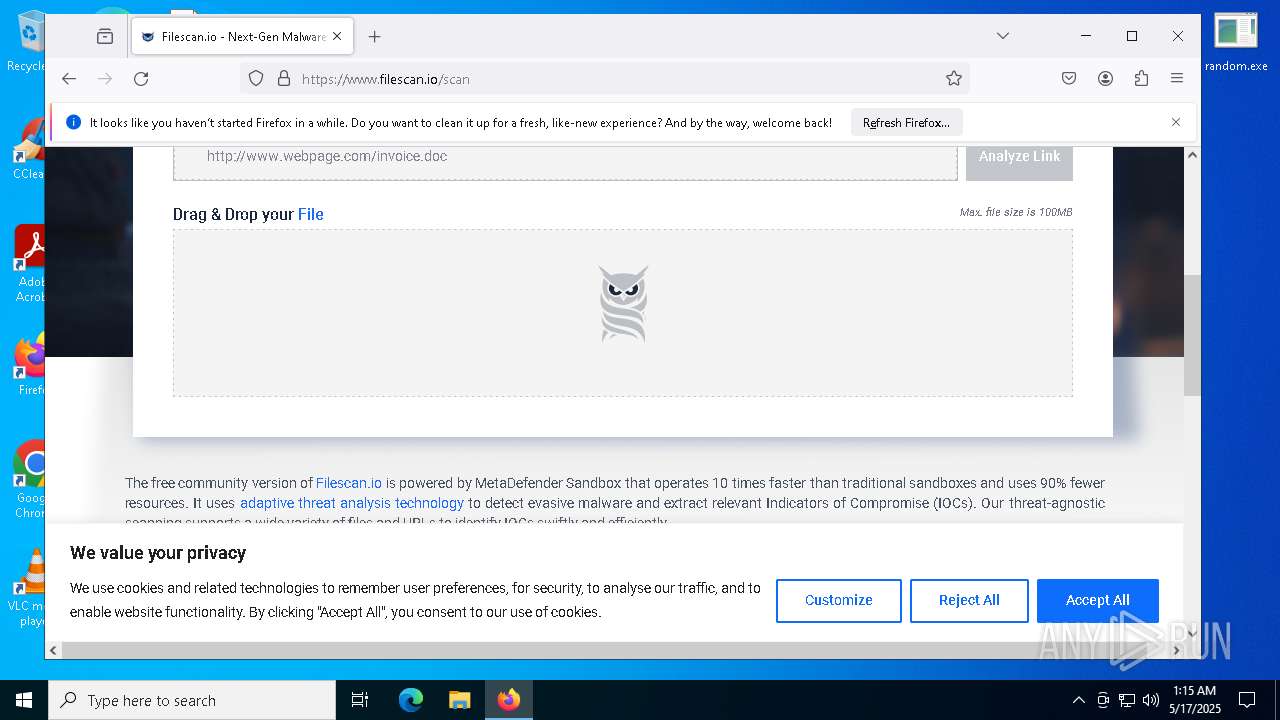Open the notification center icon
The width and height of the screenshot is (1280, 720).
pos(1247,700)
